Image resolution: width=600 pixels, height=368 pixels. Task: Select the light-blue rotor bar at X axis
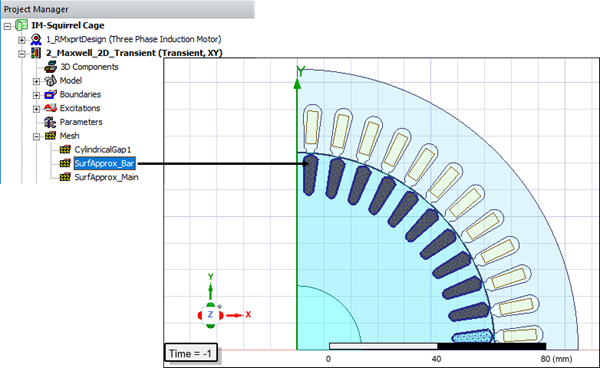point(473,337)
